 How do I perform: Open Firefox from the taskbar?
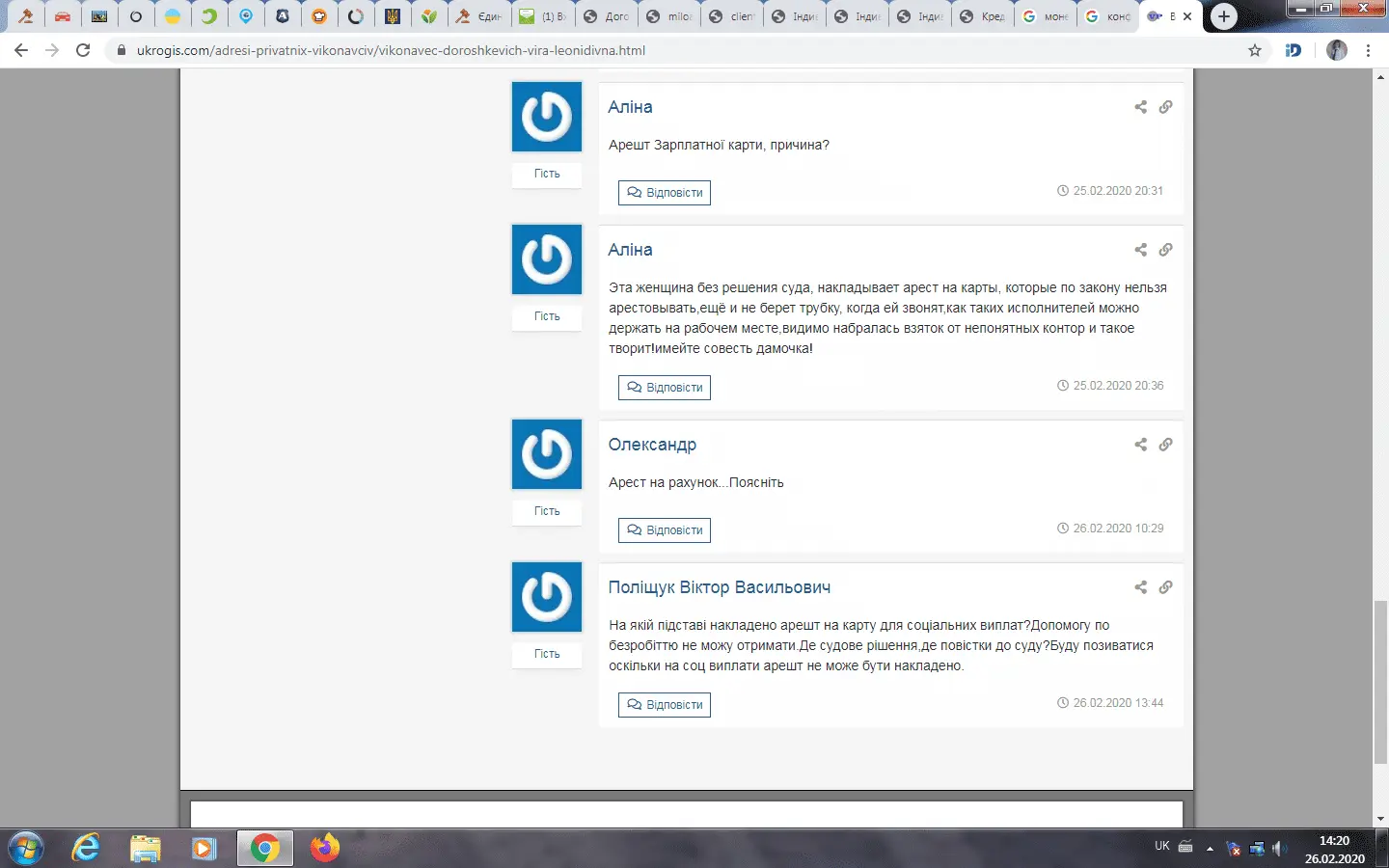click(x=325, y=849)
